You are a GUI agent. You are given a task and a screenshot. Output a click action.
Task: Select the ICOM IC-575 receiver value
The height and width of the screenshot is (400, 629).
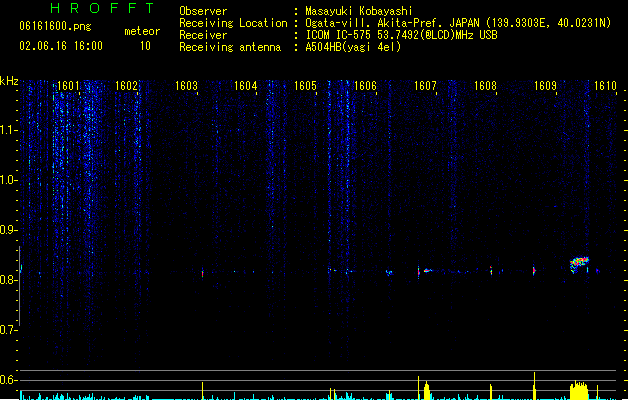point(401,35)
